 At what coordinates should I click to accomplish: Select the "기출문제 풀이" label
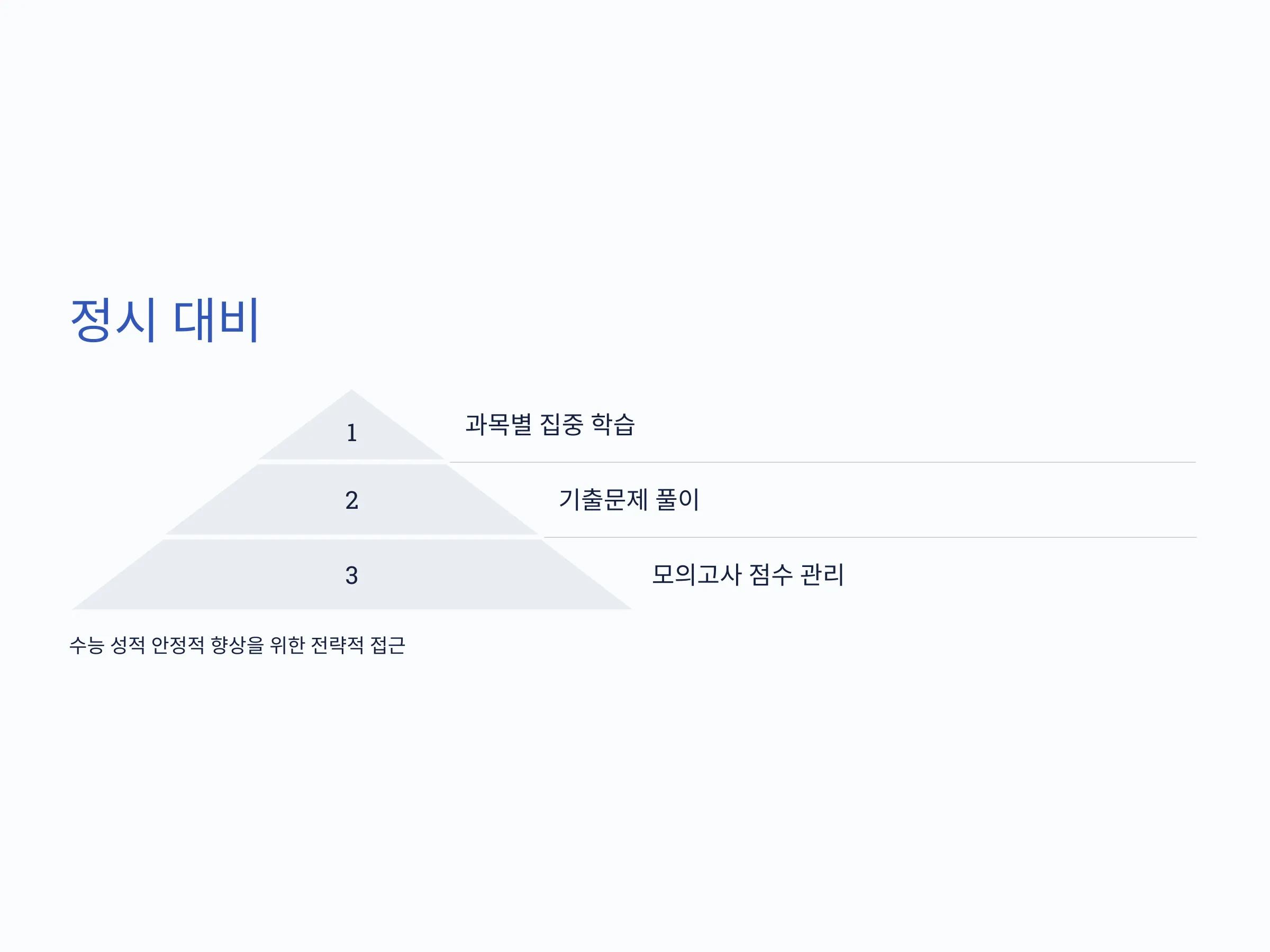point(629,499)
